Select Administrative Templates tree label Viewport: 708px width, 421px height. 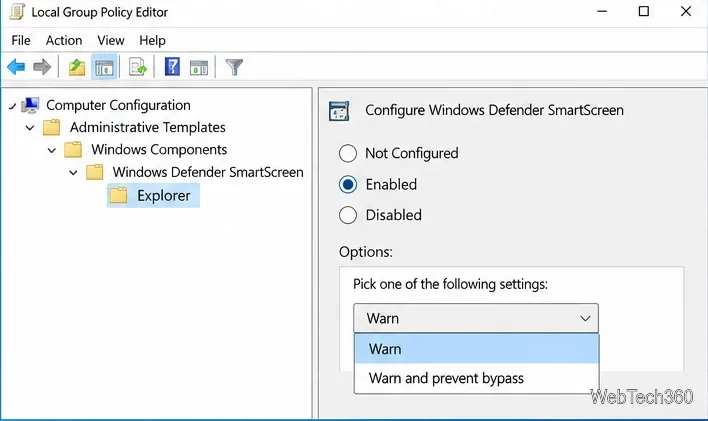[x=148, y=127]
